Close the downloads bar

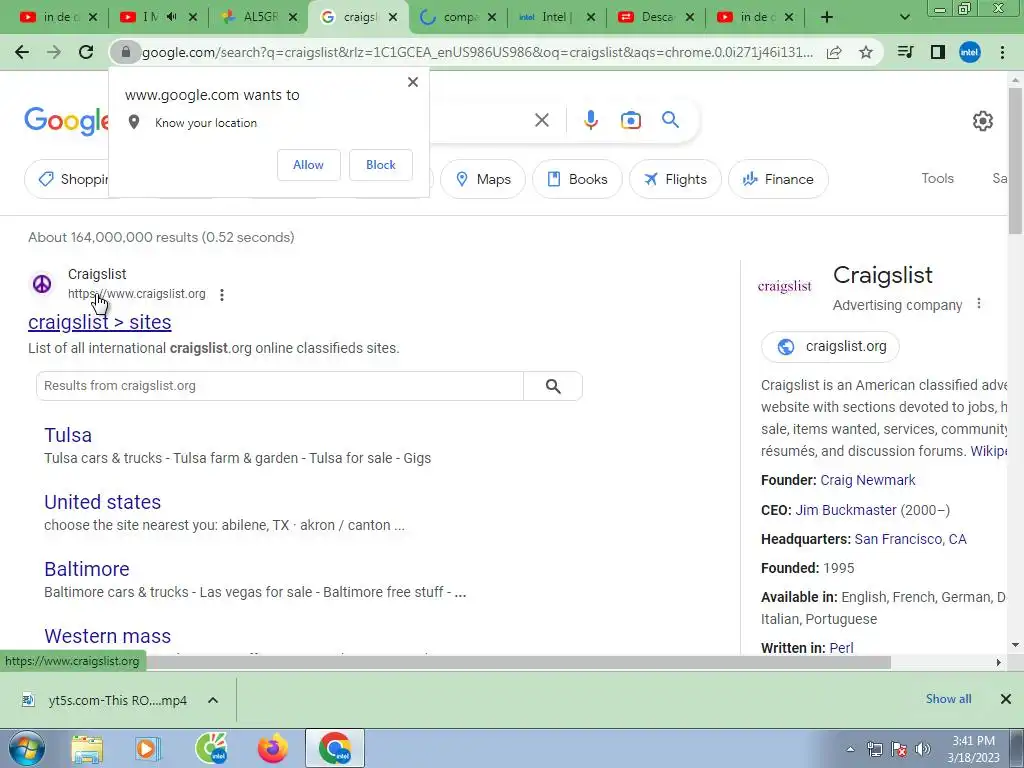pyautogui.click(x=1006, y=699)
